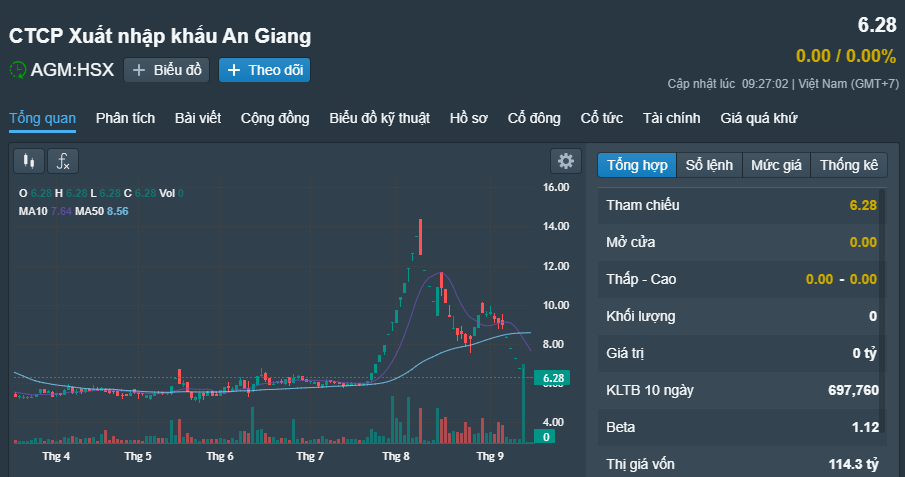905x477 pixels.
Task: Click the Thg 4 time axis label
Action: pyautogui.click(x=56, y=456)
